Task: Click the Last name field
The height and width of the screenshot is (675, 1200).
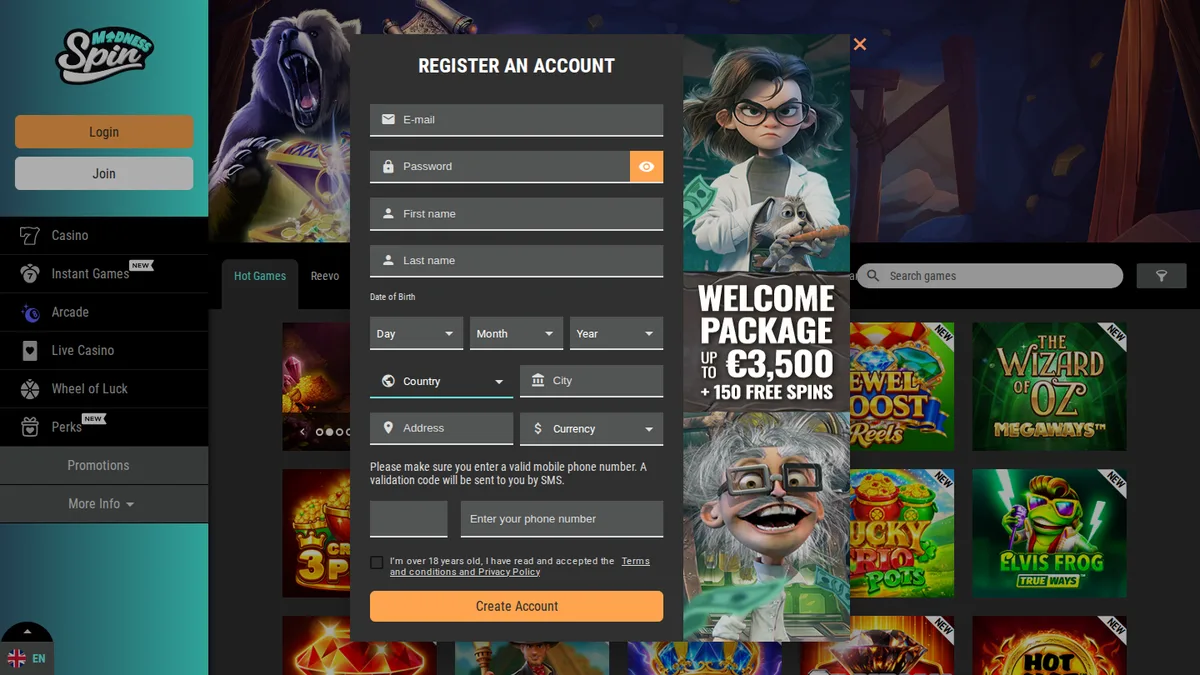Action: coord(516,261)
